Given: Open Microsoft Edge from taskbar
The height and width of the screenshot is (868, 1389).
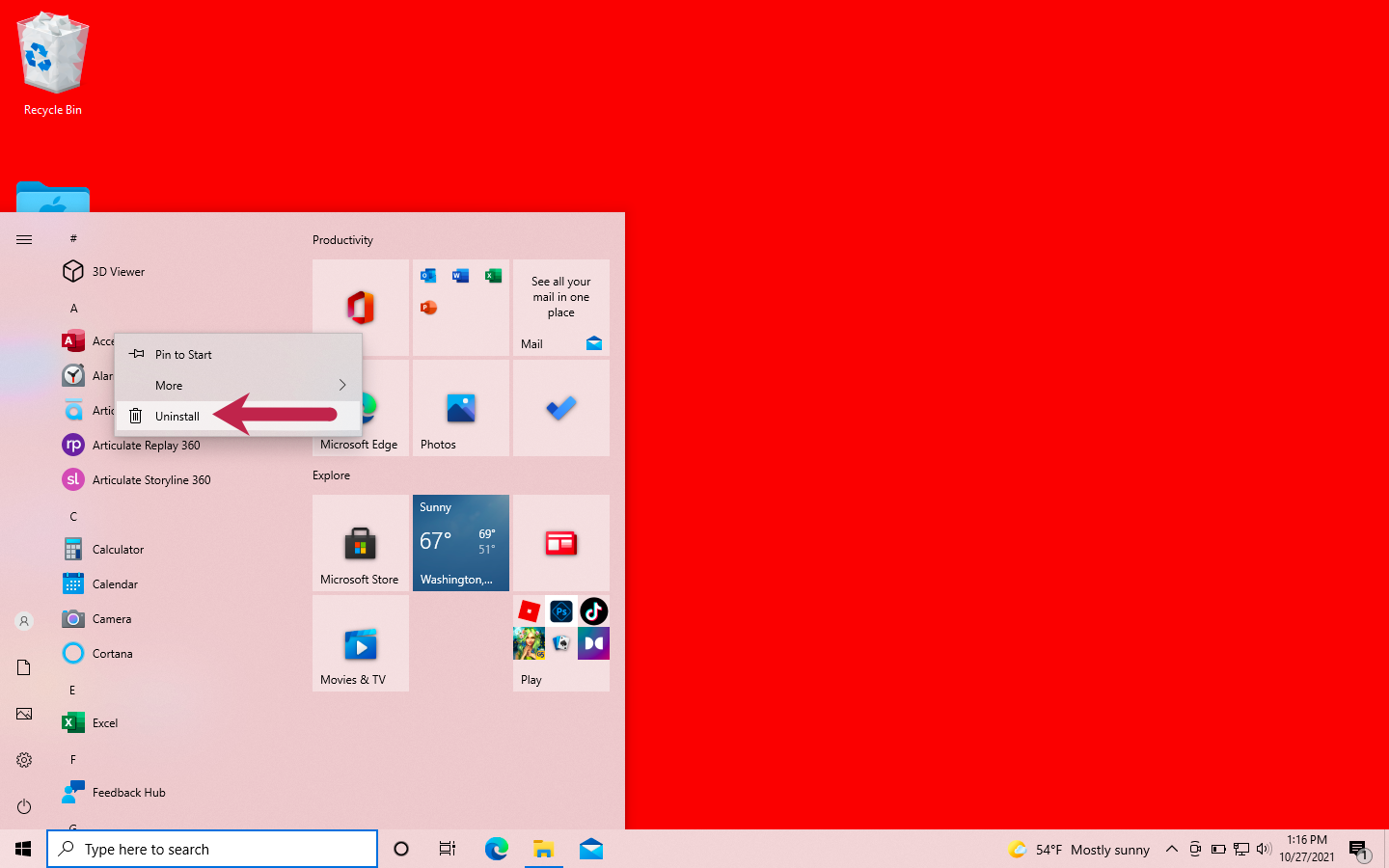Looking at the screenshot, I should coord(496,849).
